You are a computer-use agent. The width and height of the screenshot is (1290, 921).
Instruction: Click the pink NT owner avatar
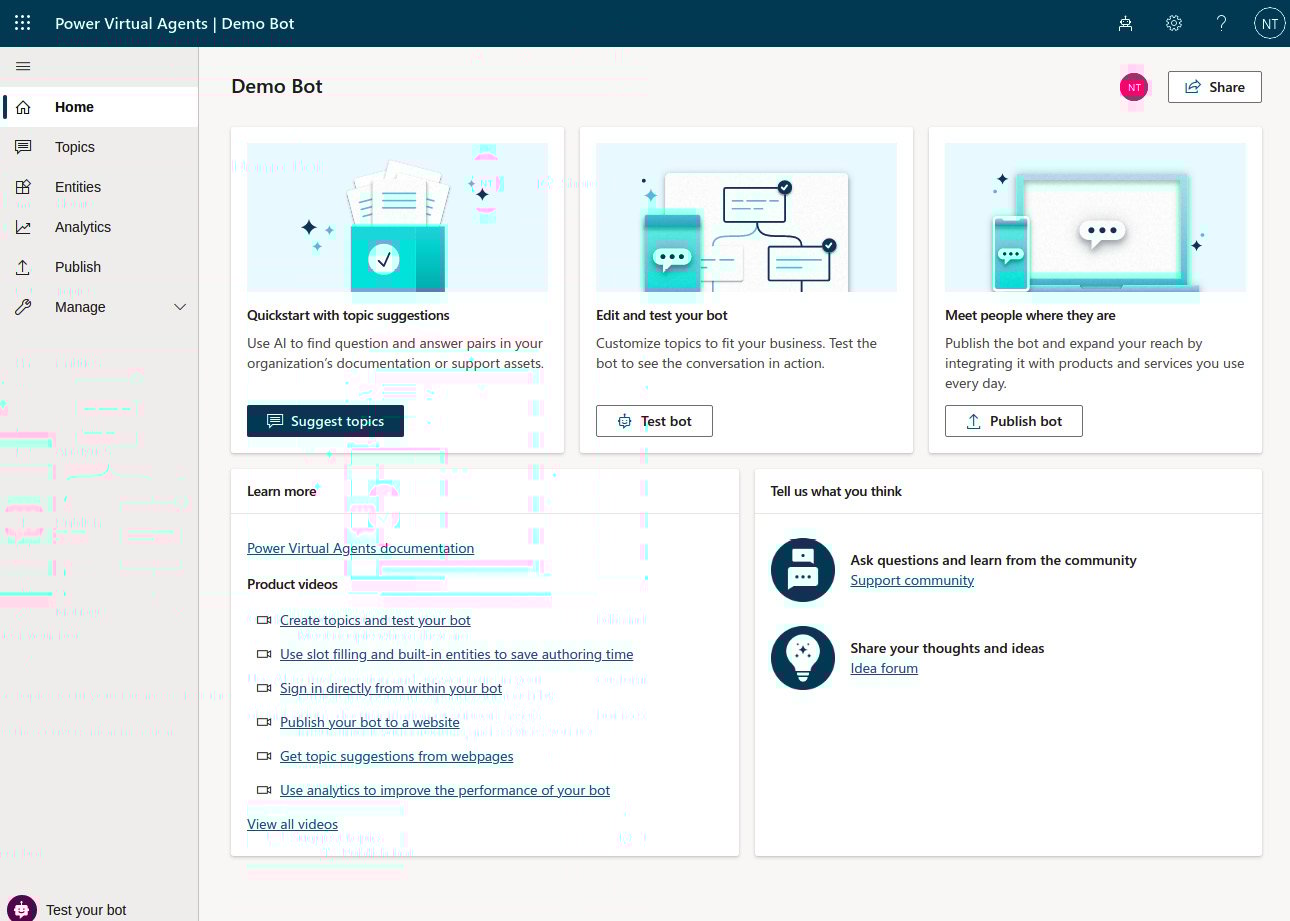pyautogui.click(x=1134, y=87)
